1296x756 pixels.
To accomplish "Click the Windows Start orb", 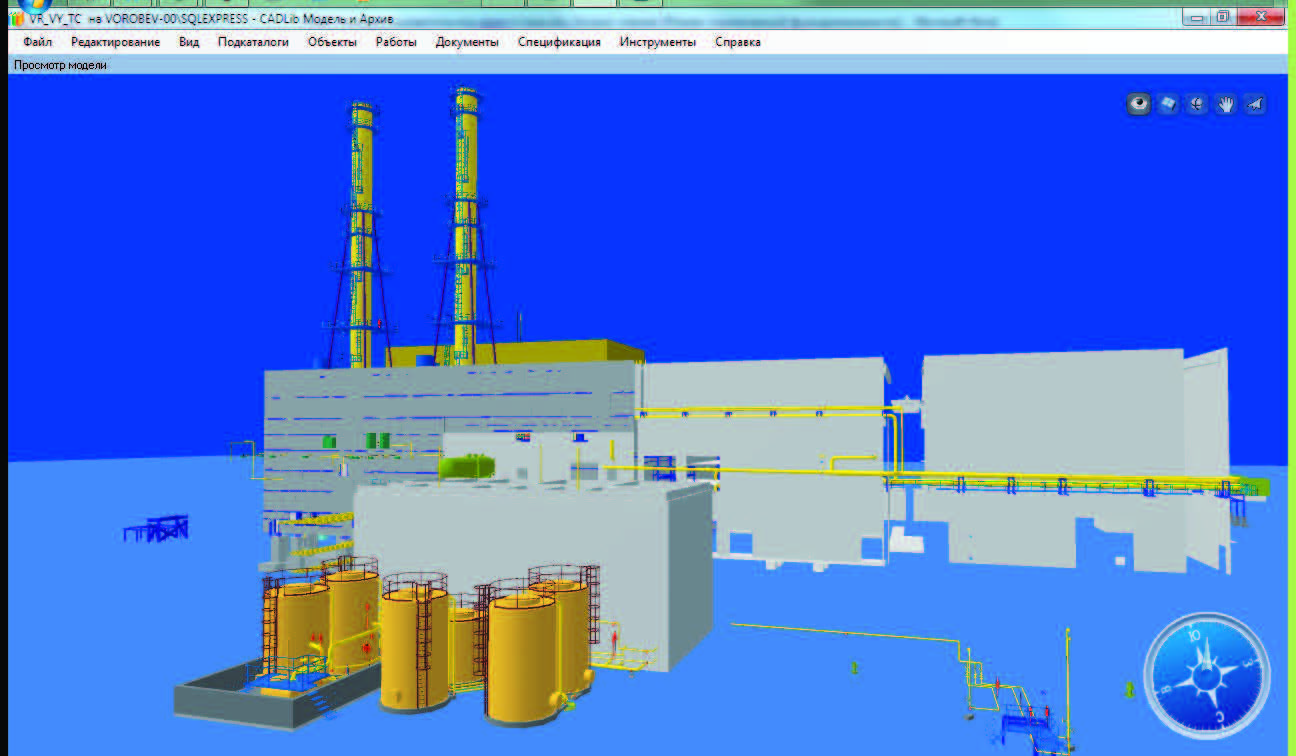I will point(34,4).
